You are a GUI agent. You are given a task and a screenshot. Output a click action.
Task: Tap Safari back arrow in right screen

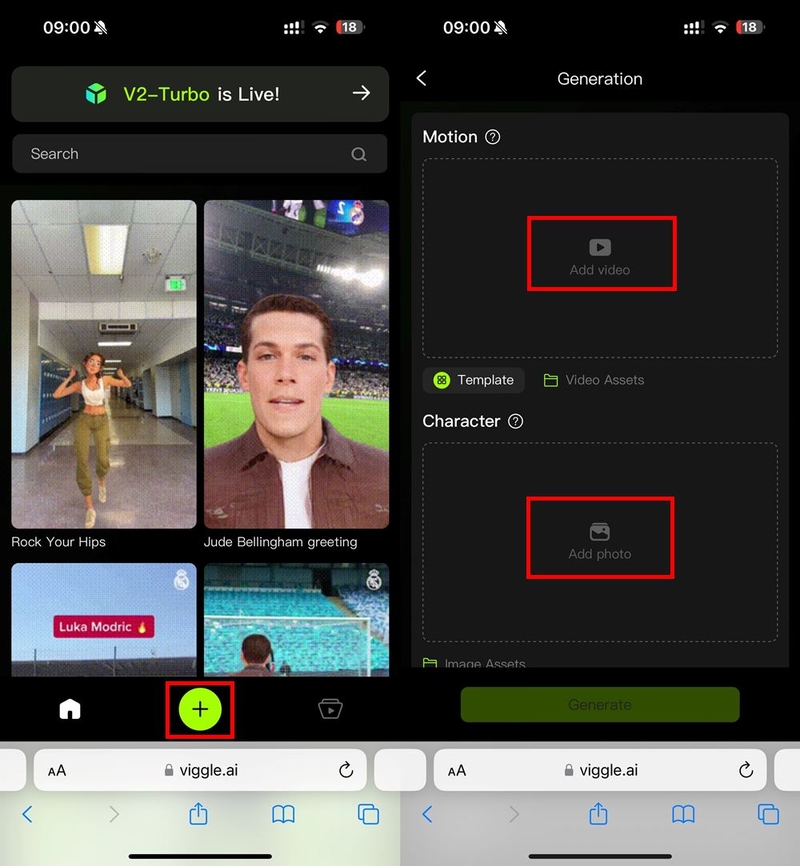428,814
